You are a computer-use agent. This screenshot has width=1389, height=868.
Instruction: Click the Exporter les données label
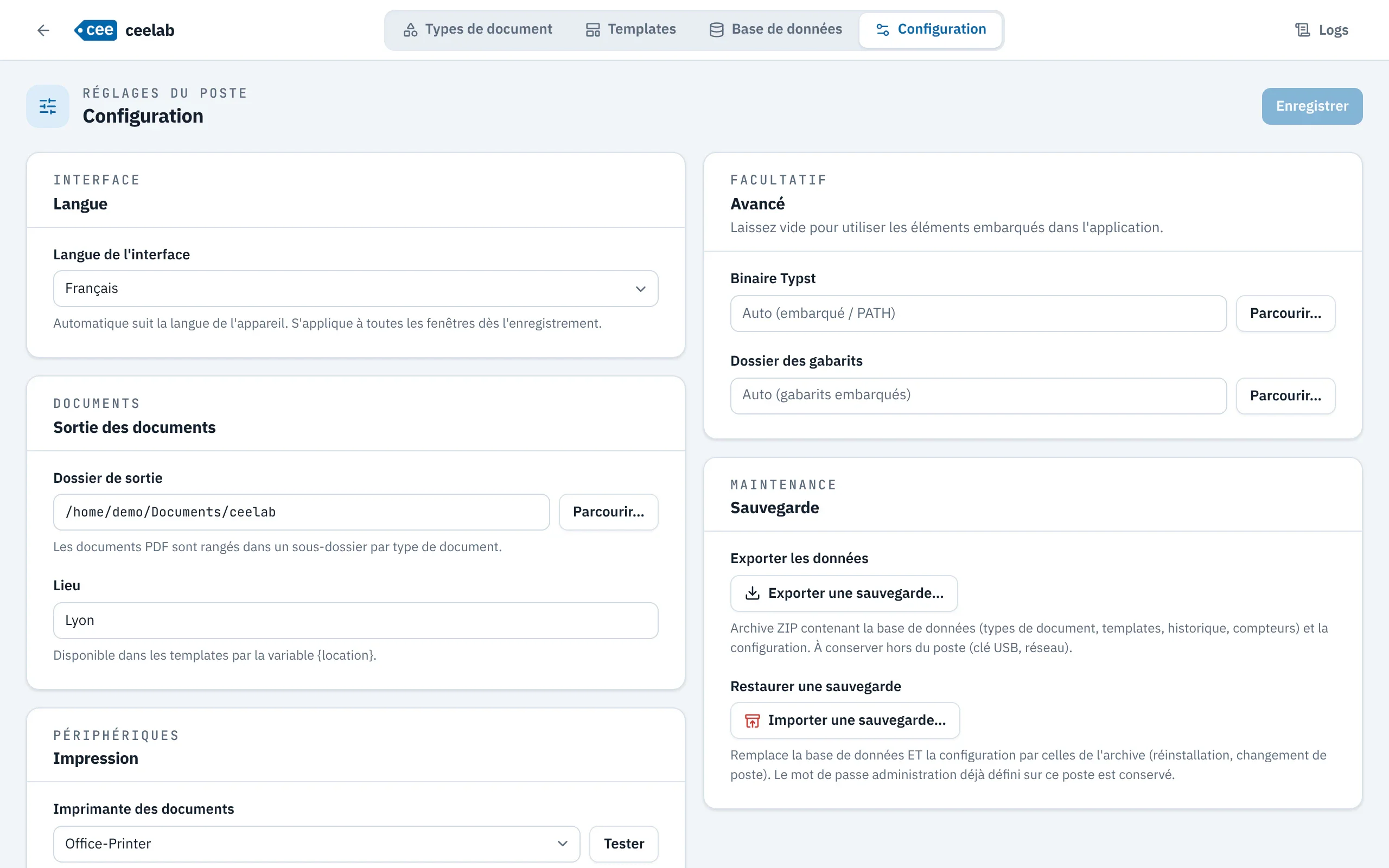[799, 559]
